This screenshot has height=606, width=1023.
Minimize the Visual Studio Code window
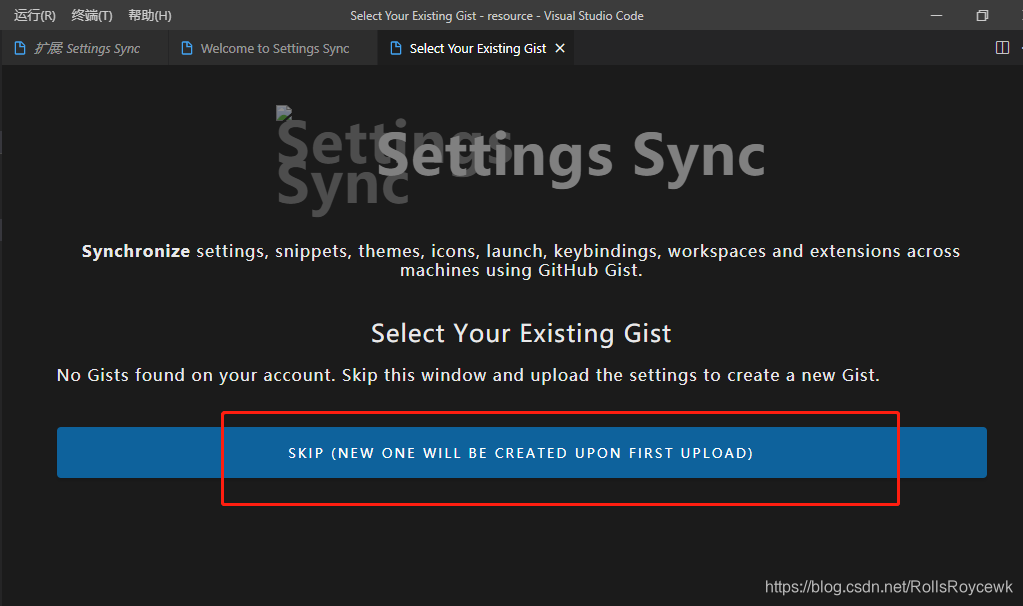pyautogui.click(x=936, y=16)
